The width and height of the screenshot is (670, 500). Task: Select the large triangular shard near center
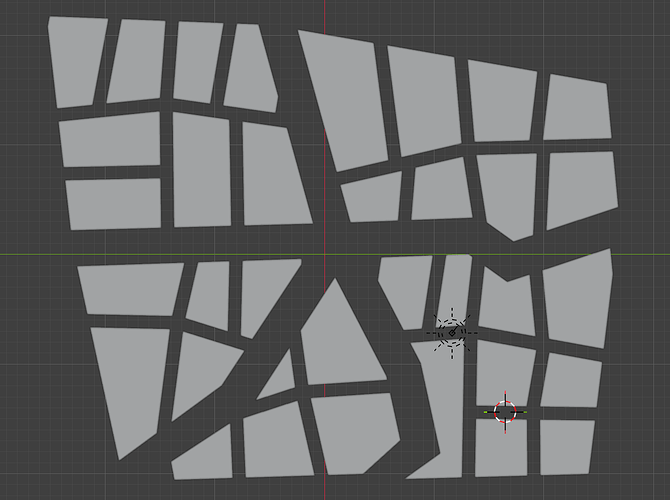click(340, 338)
